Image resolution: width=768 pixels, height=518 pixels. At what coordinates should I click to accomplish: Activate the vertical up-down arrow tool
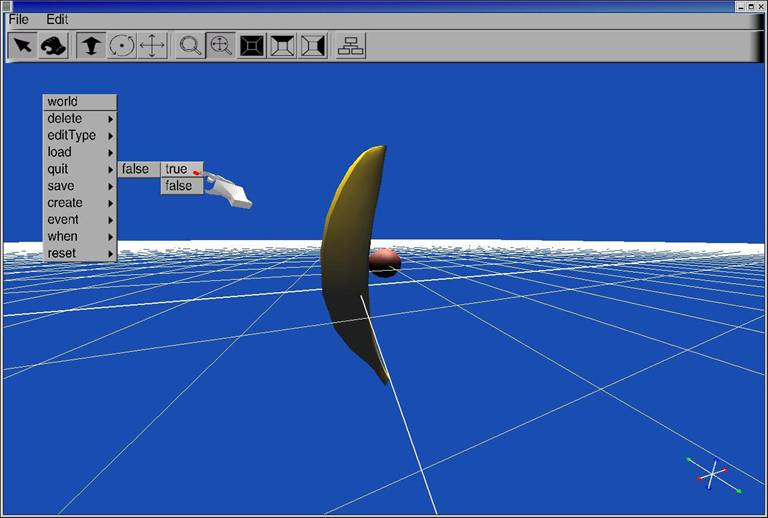[91, 46]
